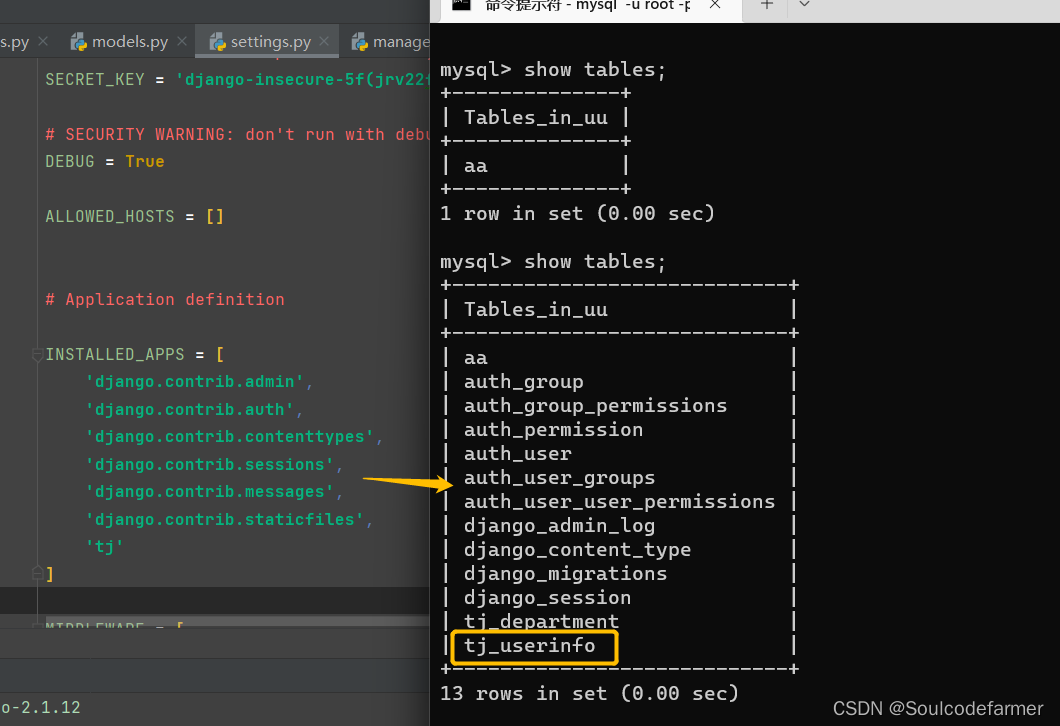The width and height of the screenshot is (1060, 726).
Task: Click 'django.contrib.sessions' app entry
Action: tap(210, 464)
